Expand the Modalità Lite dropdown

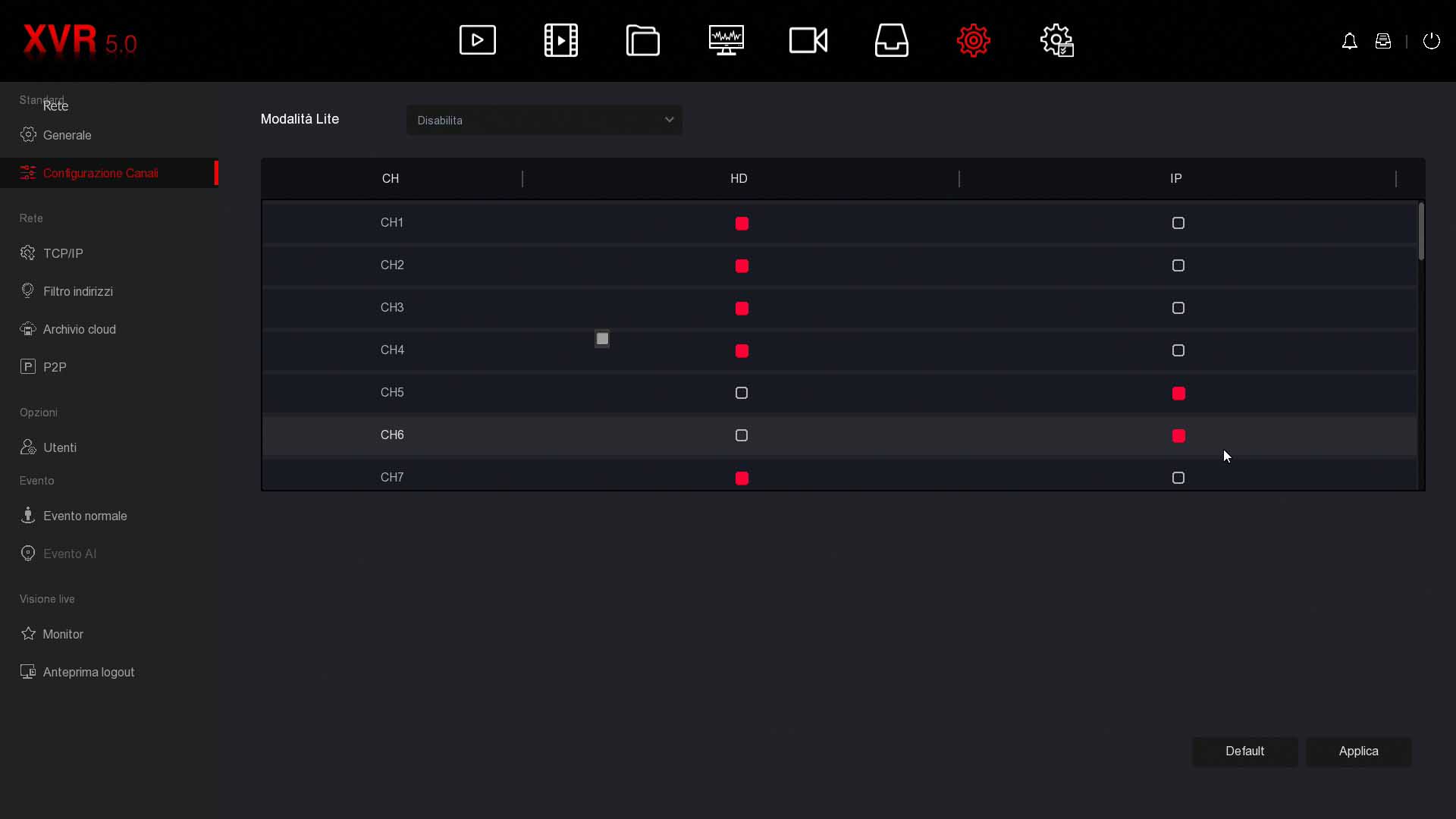[544, 121]
